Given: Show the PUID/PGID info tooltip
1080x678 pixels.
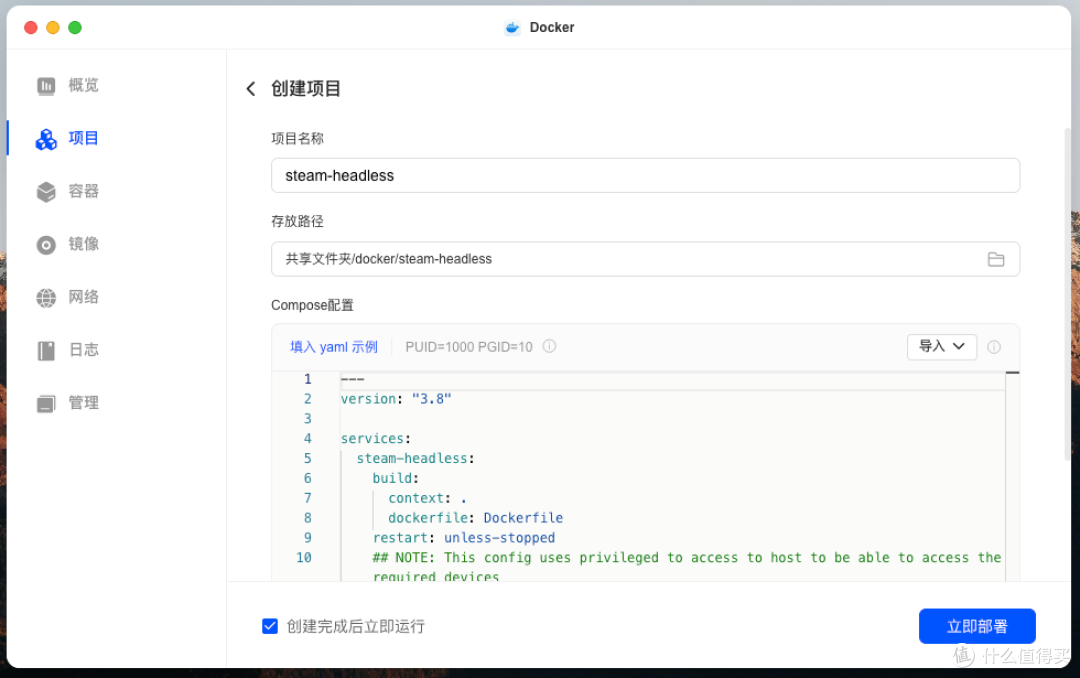Looking at the screenshot, I should pyautogui.click(x=549, y=346).
